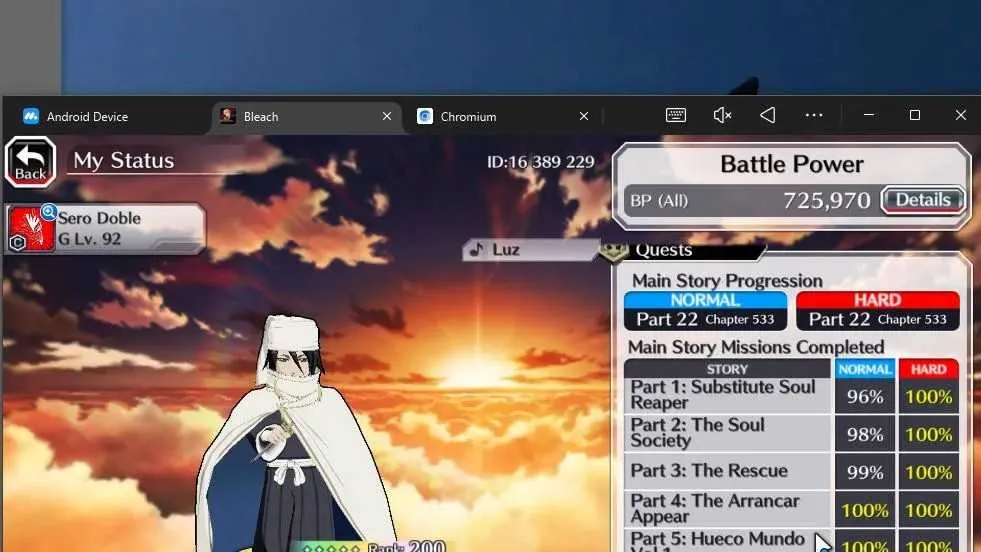Click the magnifier icon on guild emblem

click(x=48, y=212)
